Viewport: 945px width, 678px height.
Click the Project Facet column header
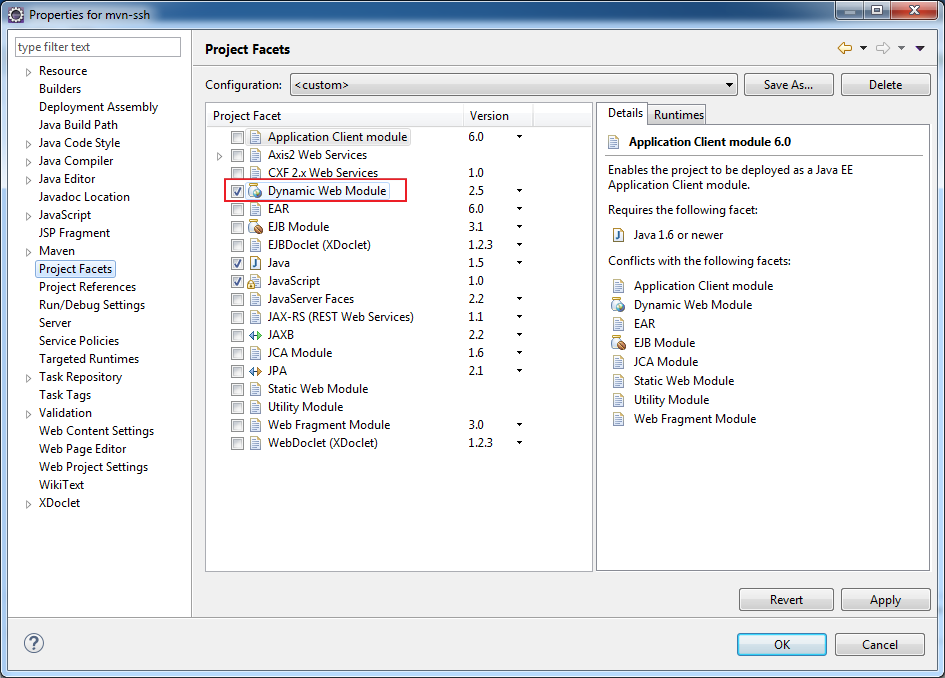click(x=335, y=116)
